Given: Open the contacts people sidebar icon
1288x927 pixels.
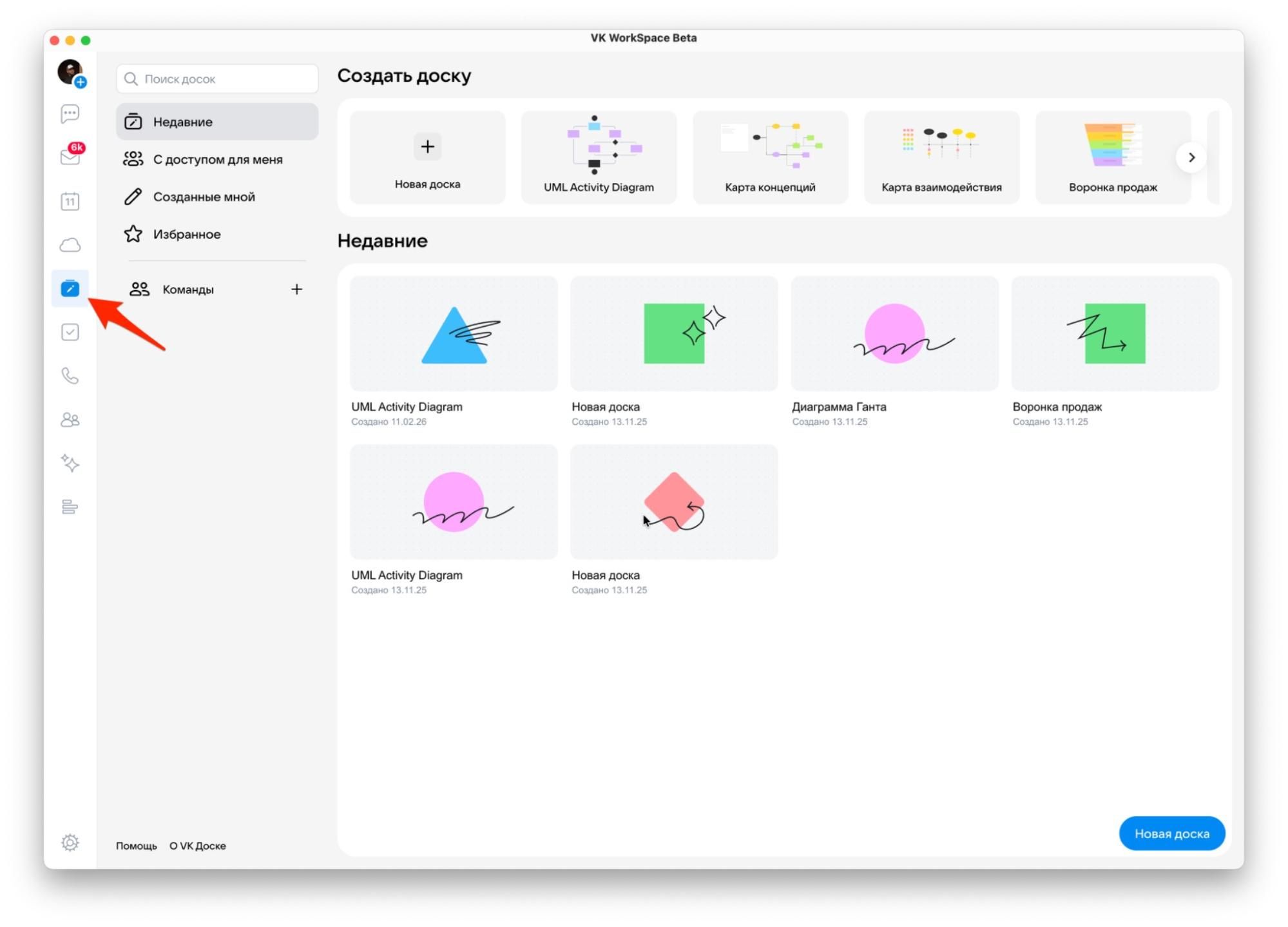Looking at the screenshot, I should [x=70, y=420].
